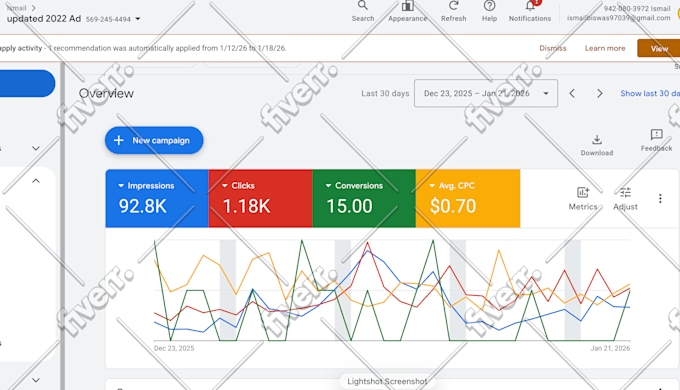
Task: Open the Feedback form
Action: pyautogui.click(x=656, y=140)
